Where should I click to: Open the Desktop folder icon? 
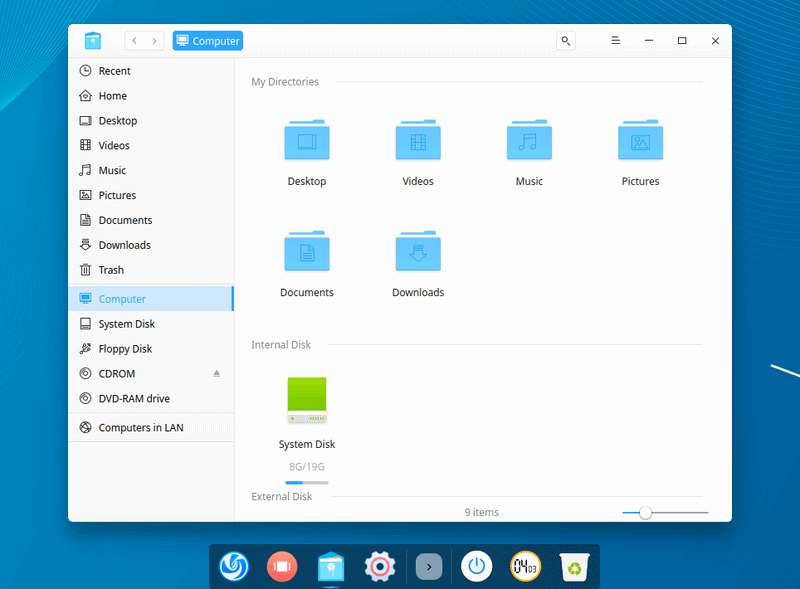[307, 141]
